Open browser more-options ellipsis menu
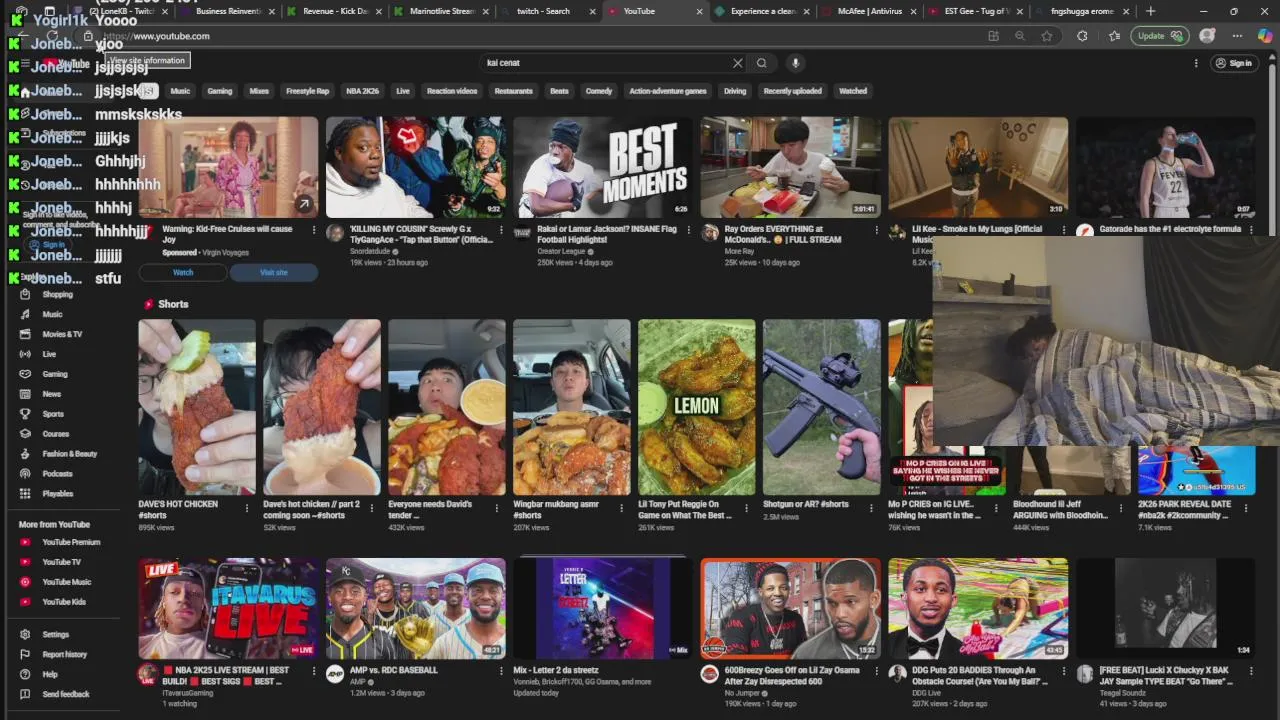 tap(1237, 36)
